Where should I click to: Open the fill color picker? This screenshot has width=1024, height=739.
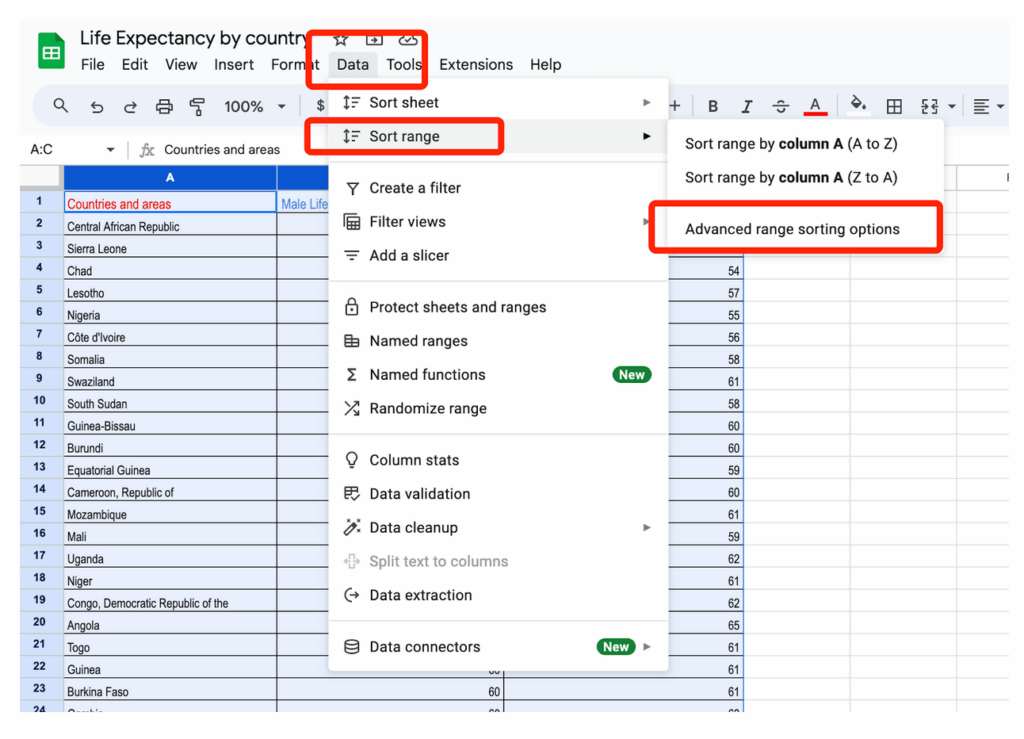[x=857, y=105]
